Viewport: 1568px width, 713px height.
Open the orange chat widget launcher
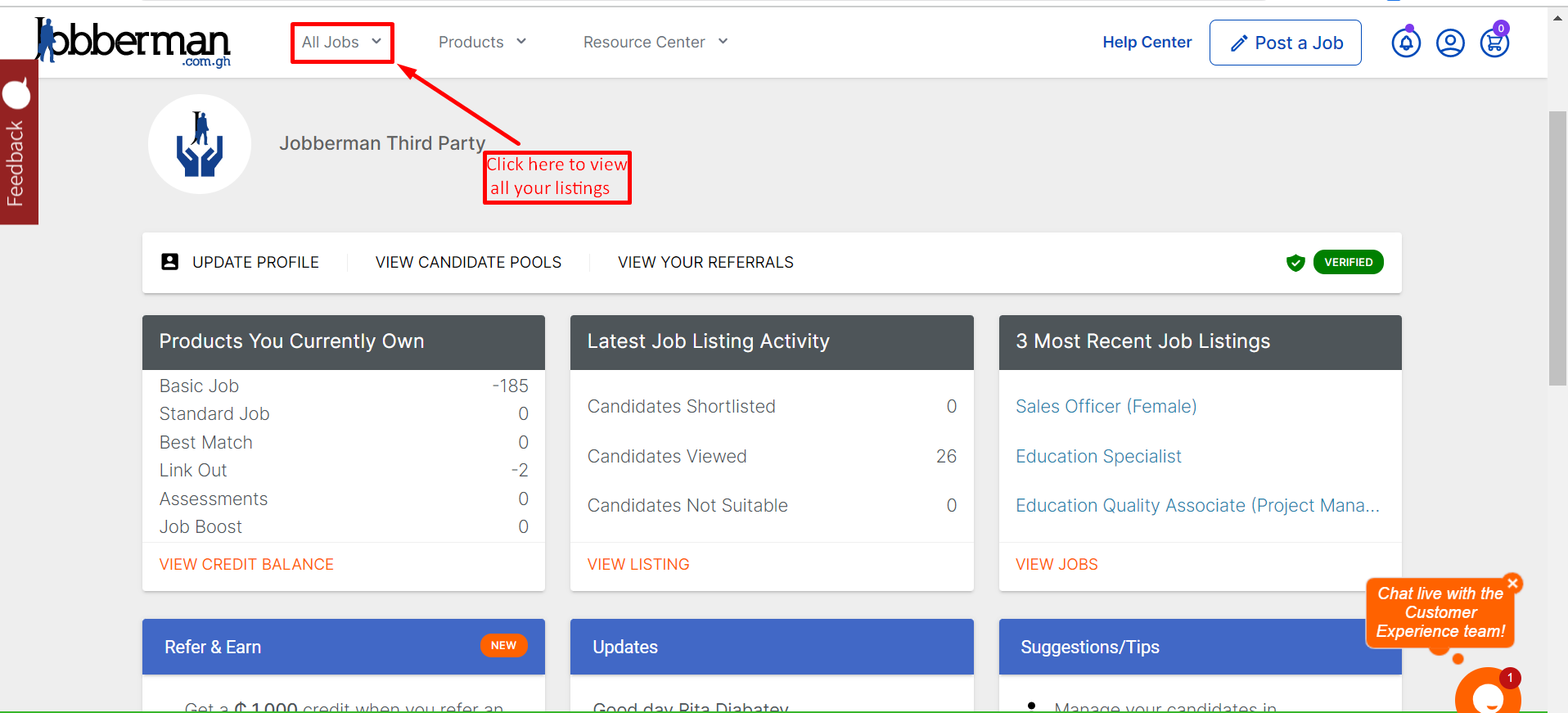1488,693
